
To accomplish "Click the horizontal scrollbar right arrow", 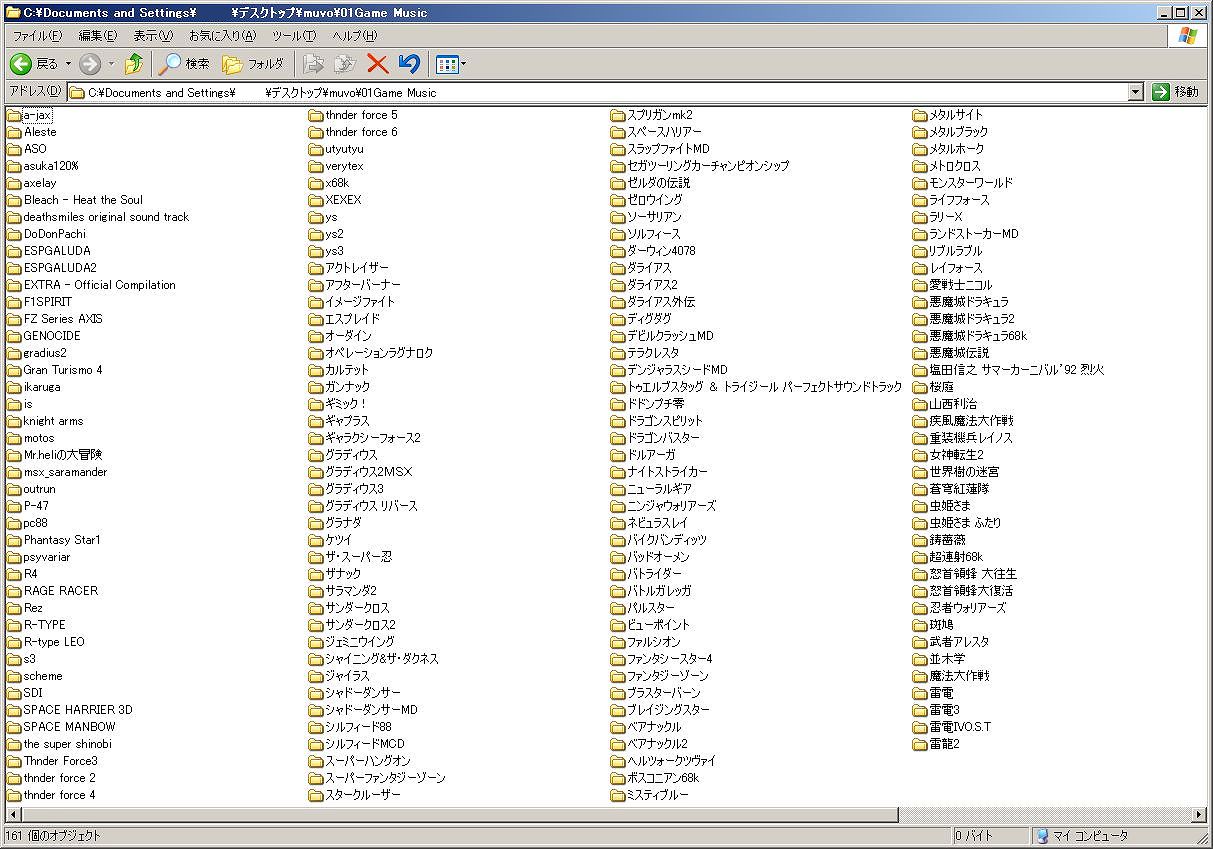I will click(1200, 815).
